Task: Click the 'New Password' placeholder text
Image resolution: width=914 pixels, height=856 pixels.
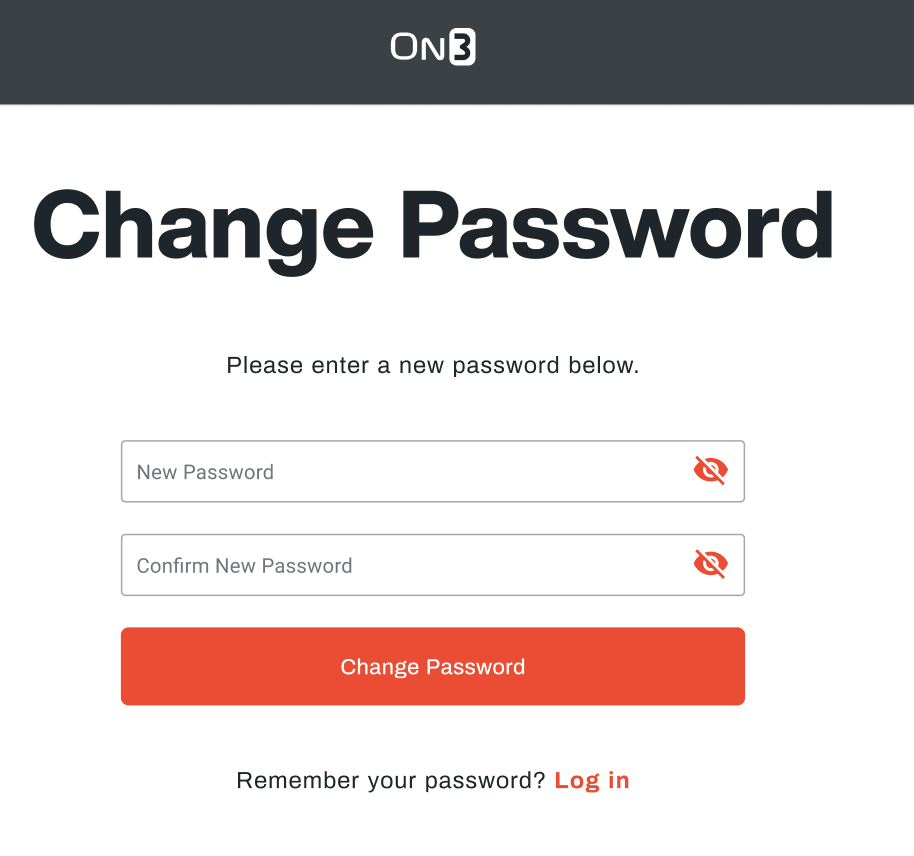Action: coord(205,472)
